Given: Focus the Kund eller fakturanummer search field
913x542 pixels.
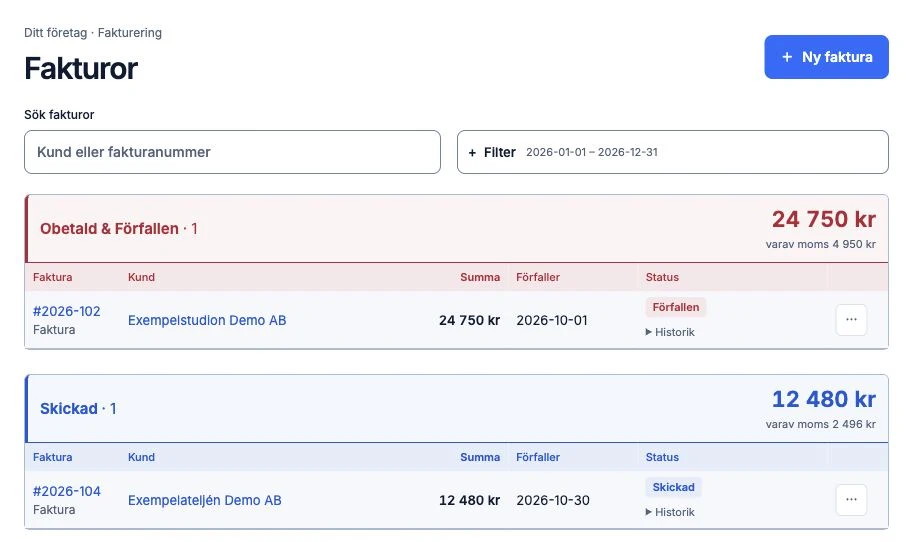Looking at the screenshot, I should coord(232,152).
